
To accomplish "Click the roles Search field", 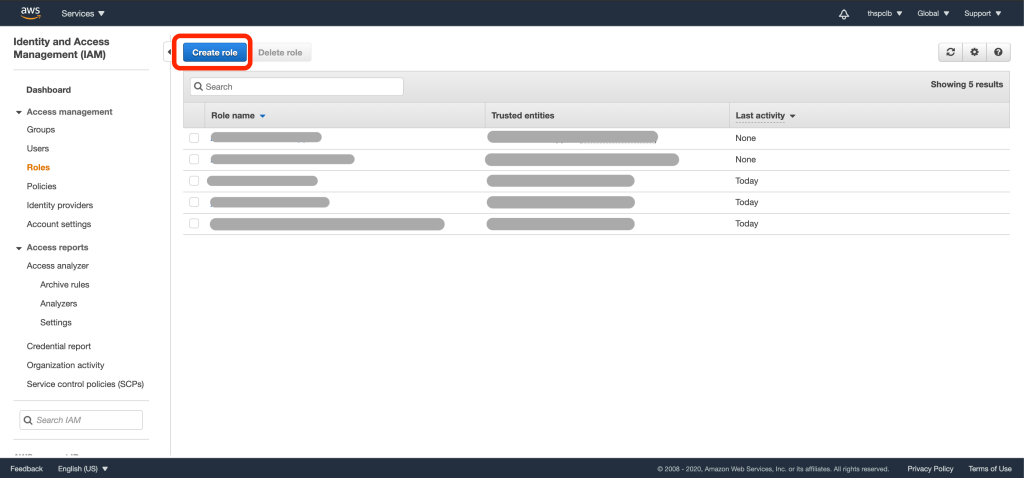I will tap(296, 87).
